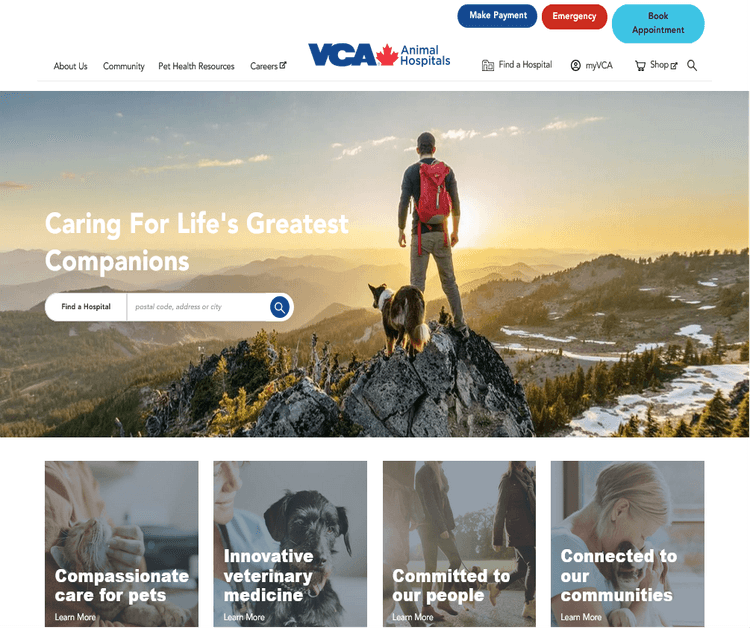Screen dimensions: 750x628
Task: Click external link icon beside Careers
Action: click(283, 65)
